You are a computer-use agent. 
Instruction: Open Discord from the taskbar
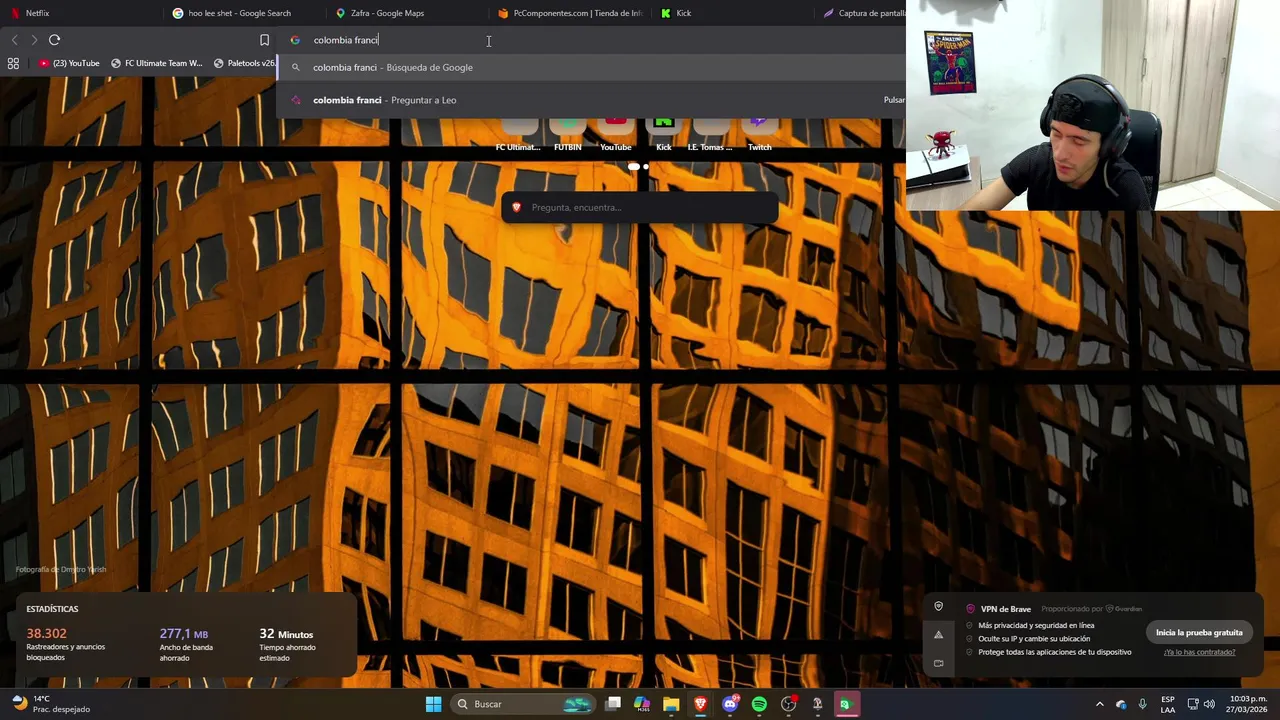(x=730, y=704)
